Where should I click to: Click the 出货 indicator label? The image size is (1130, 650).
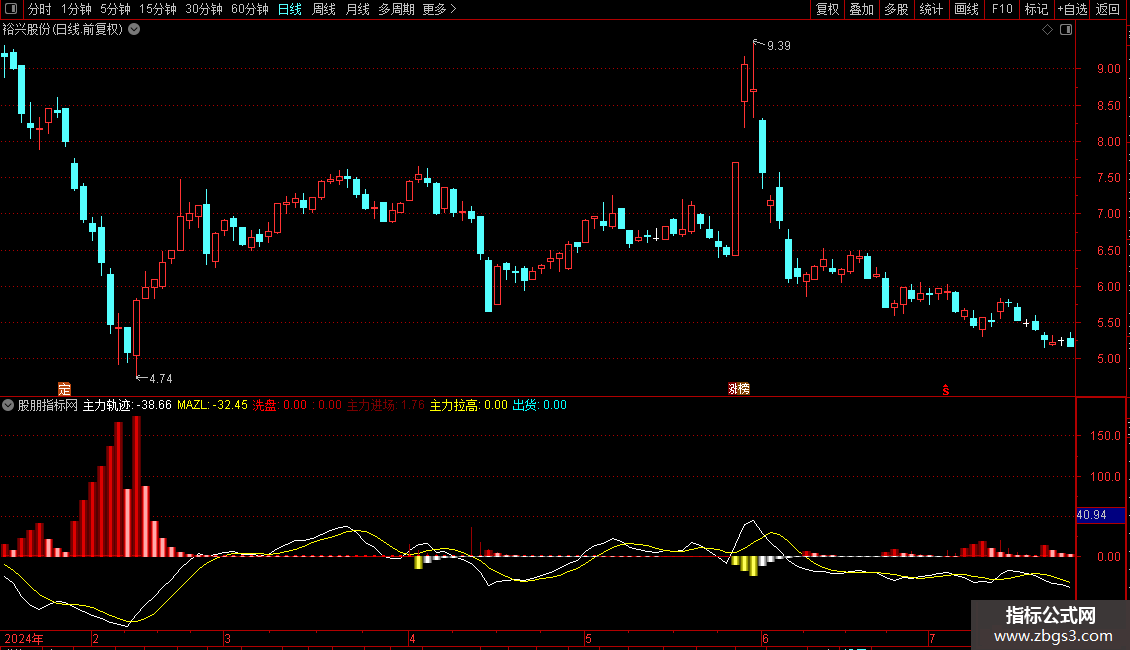point(539,405)
